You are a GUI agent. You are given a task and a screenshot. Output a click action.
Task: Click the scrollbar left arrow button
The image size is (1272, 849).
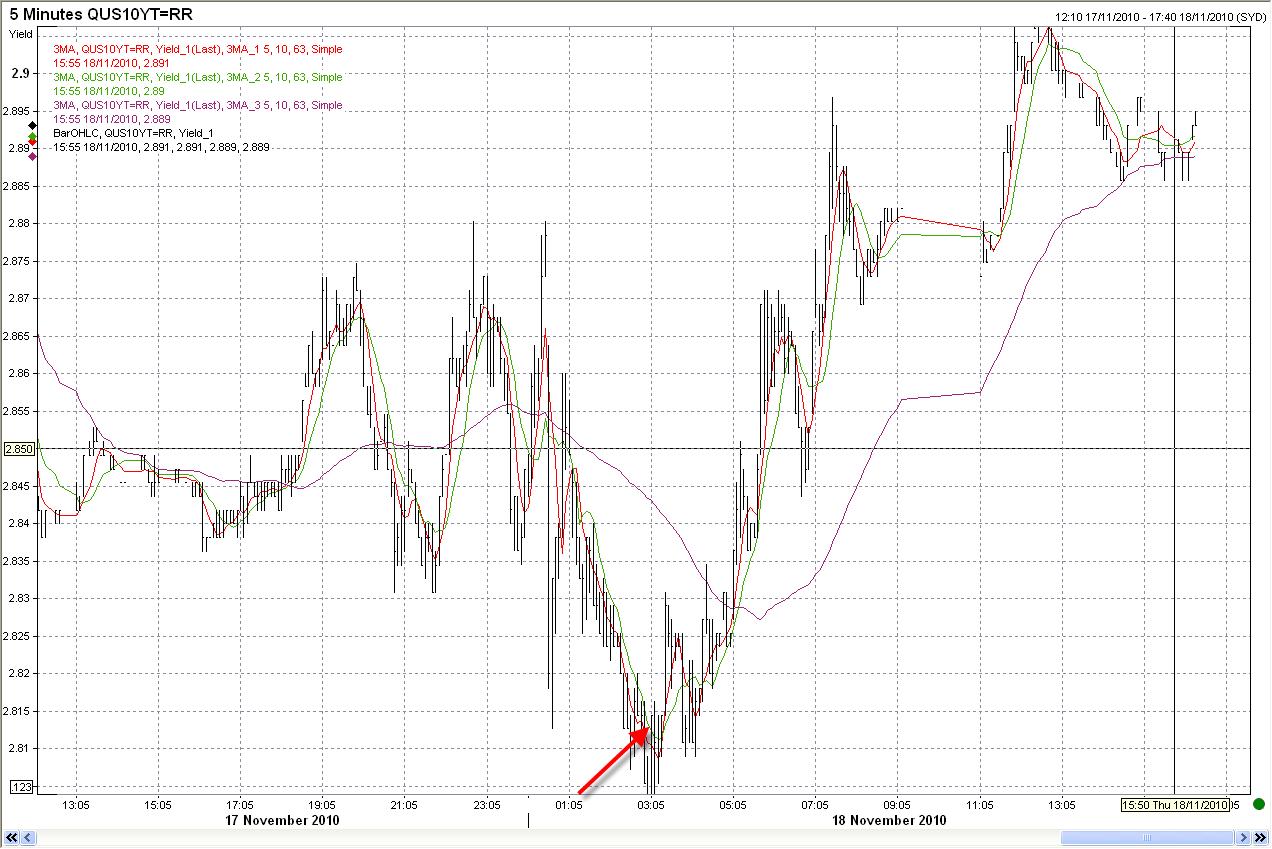[x=28, y=838]
